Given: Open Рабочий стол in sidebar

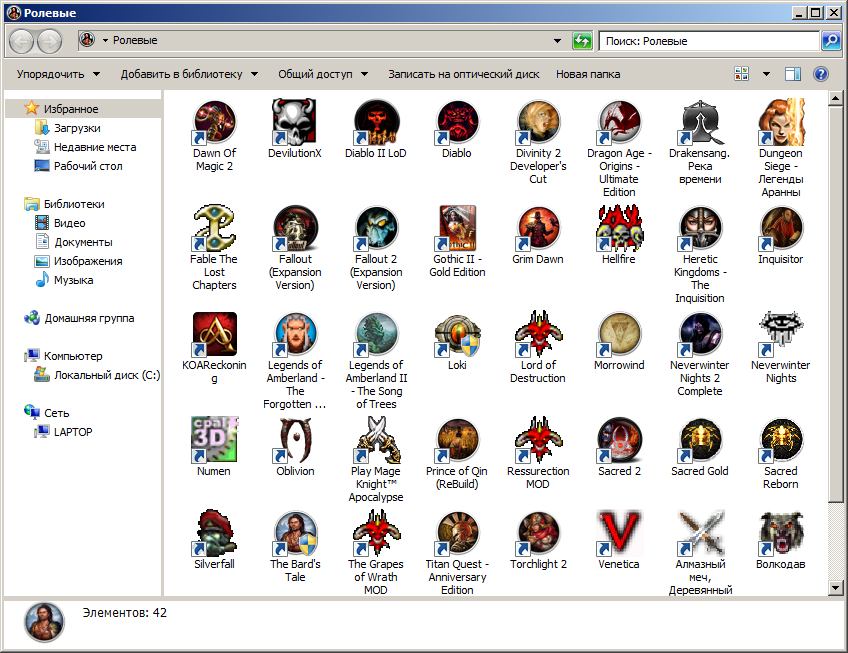Looking at the screenshot, I should click(88, 166).
